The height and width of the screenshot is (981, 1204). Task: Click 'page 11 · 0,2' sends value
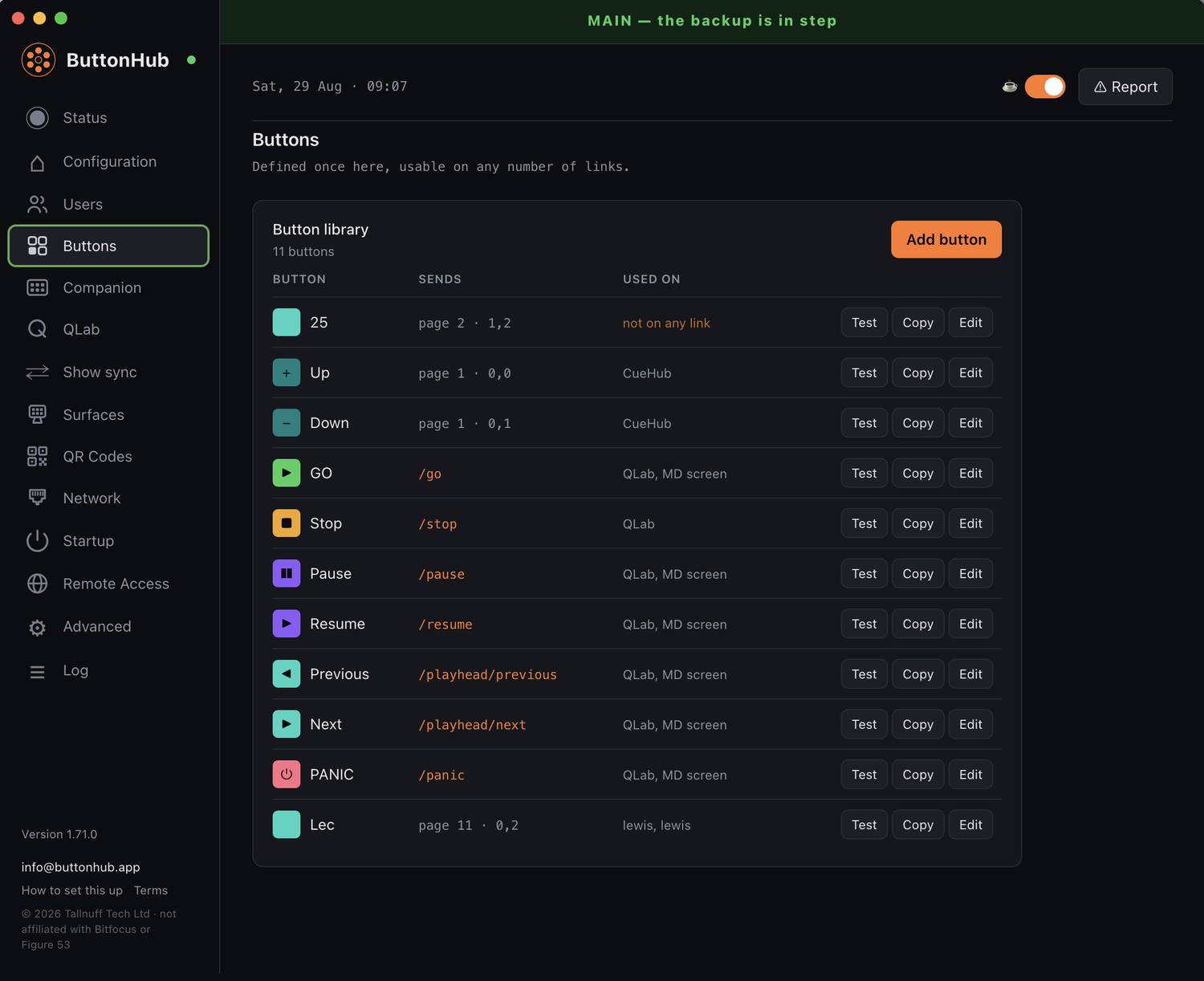click(x=468, y=825)
